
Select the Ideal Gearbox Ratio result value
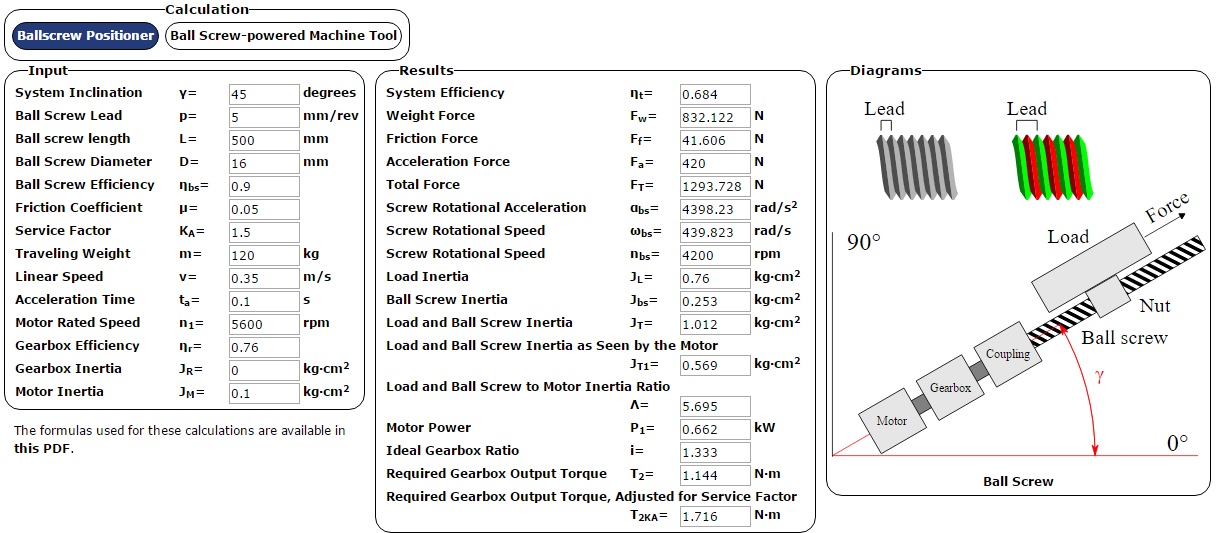[715, 452]
